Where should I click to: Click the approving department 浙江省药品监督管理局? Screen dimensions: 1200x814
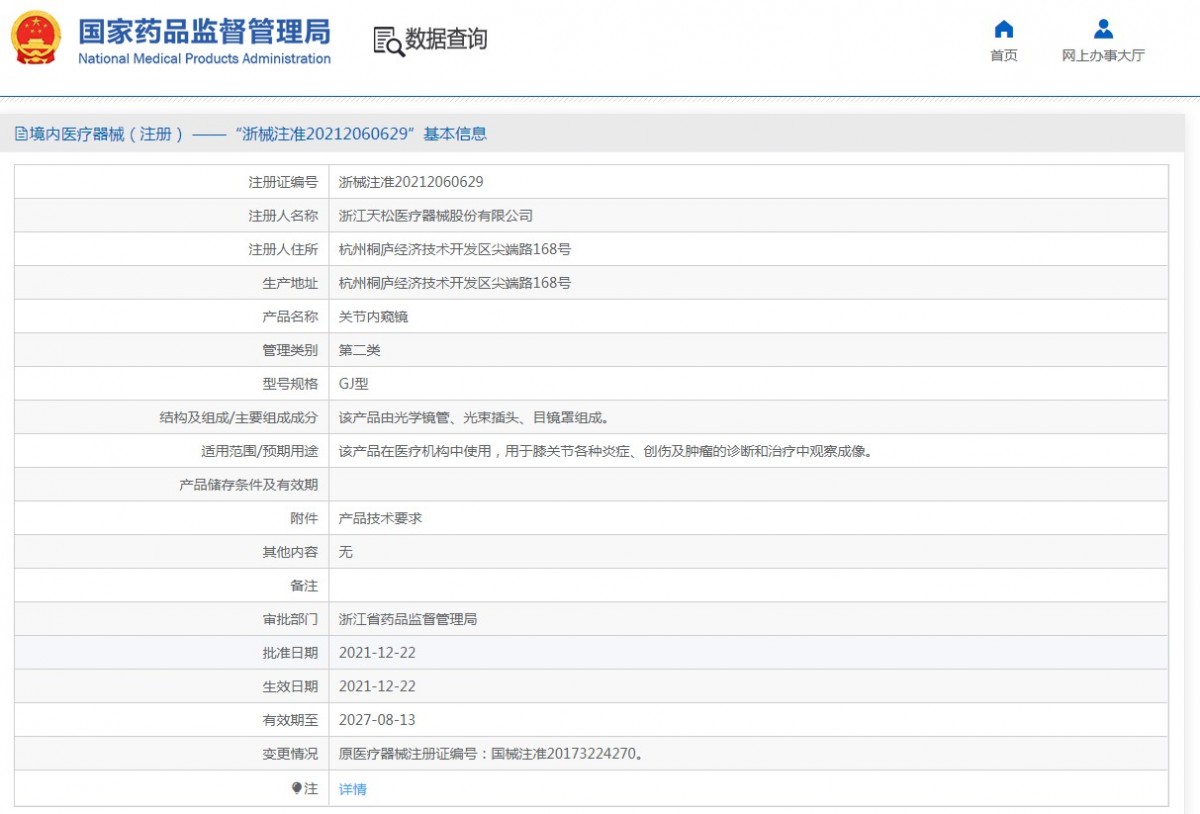[x=407, y=619]
